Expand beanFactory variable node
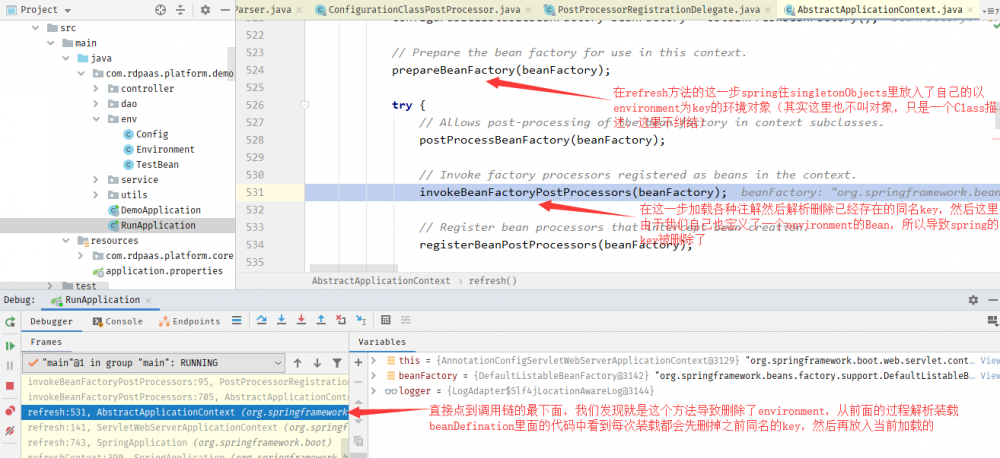 pos(374,376)
